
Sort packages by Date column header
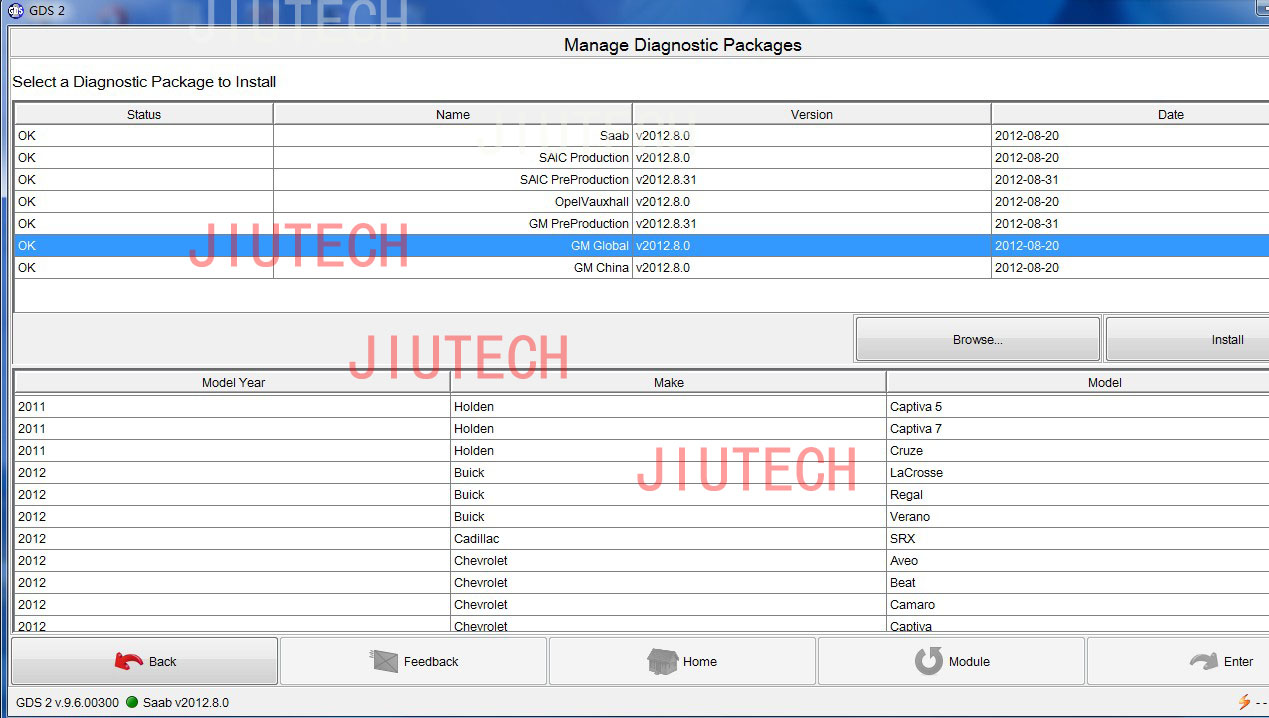point(1130,114)
